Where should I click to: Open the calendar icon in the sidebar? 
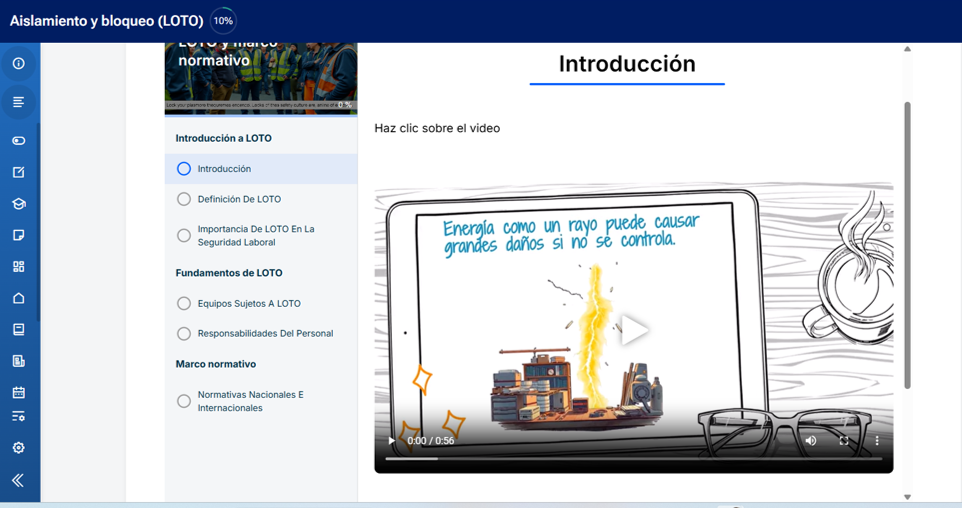point(18,392)
